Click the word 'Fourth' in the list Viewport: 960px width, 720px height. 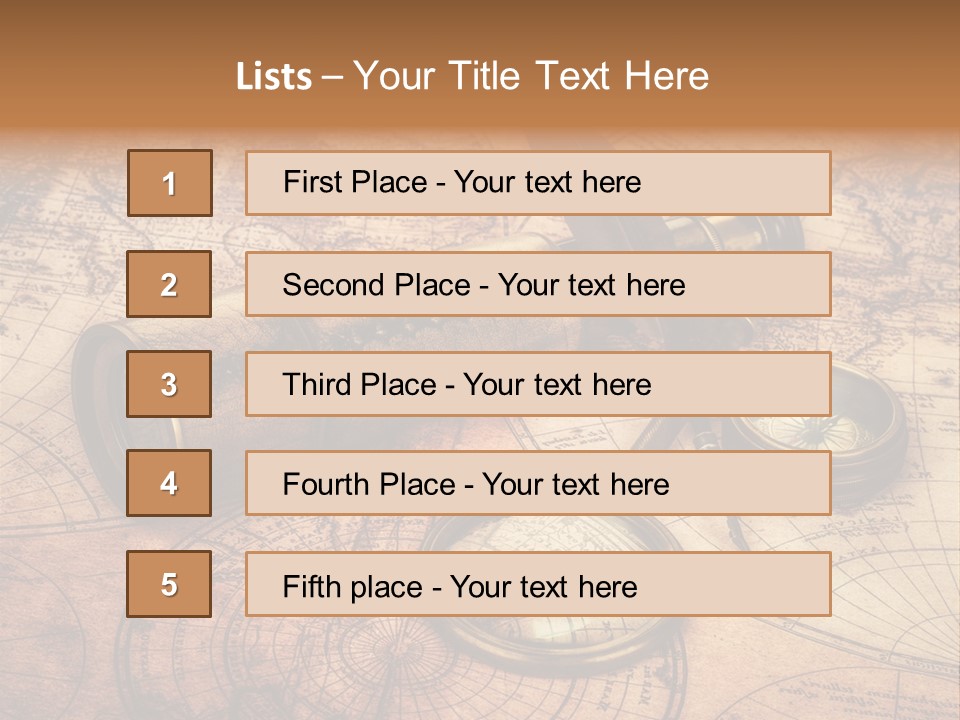pyautogui.click(x=326, y=484)
